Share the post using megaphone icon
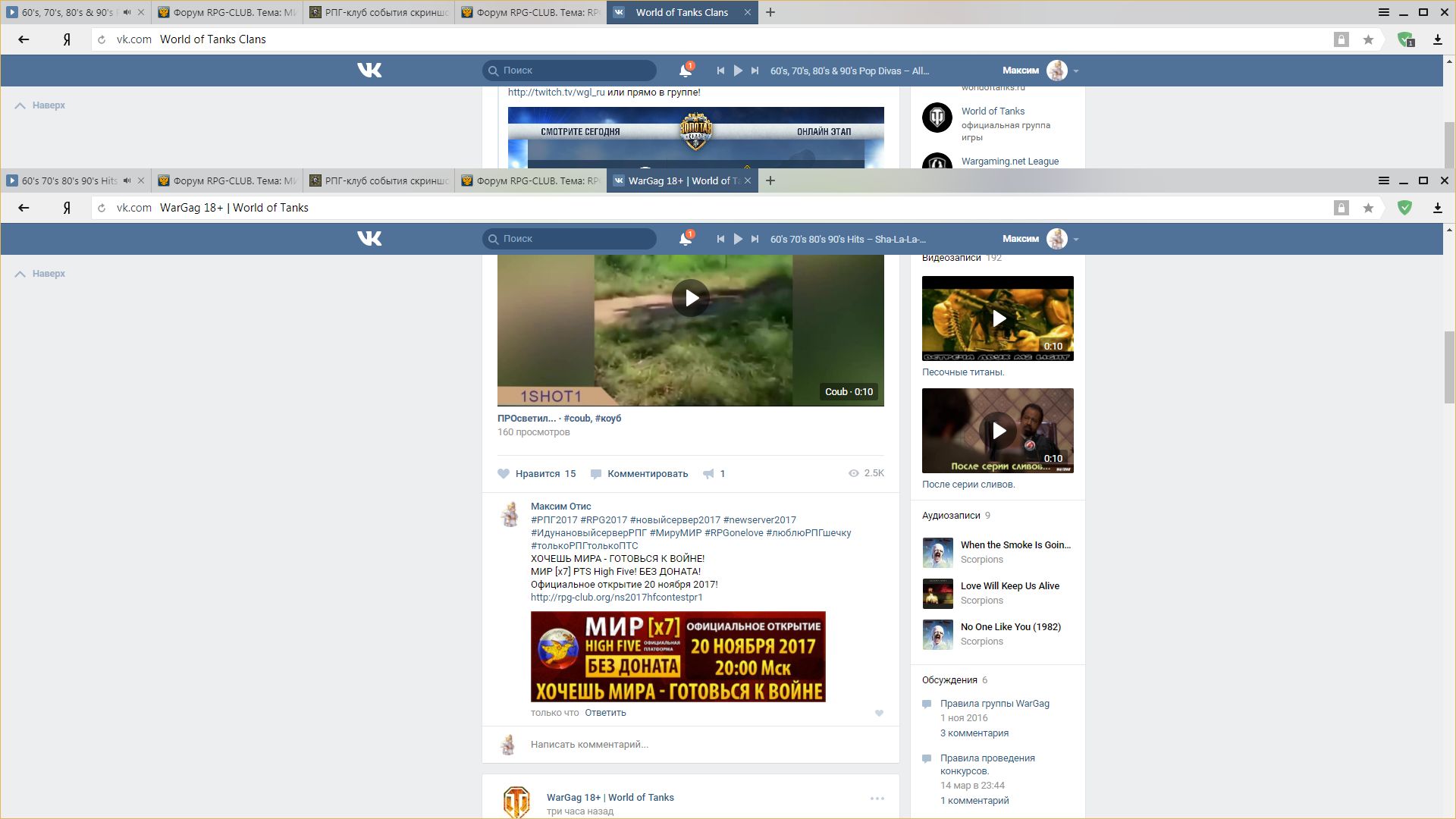 click(x=708, y=474)
